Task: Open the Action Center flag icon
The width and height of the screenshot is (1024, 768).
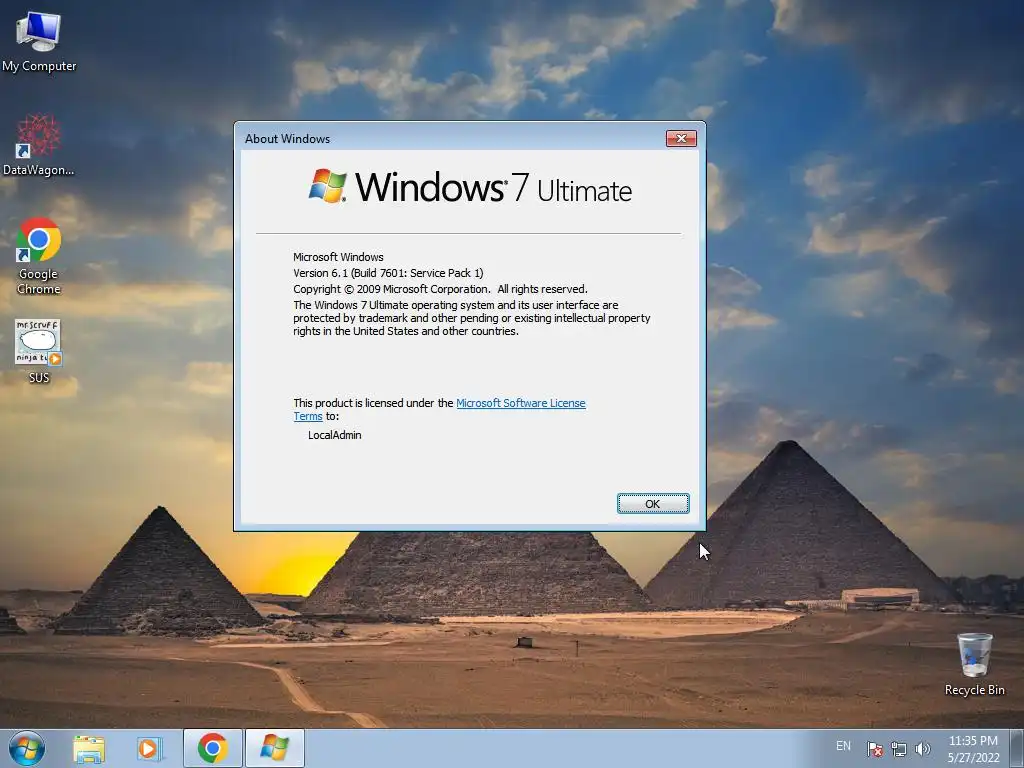Action: pyautogui.click(x=874, y=749)
